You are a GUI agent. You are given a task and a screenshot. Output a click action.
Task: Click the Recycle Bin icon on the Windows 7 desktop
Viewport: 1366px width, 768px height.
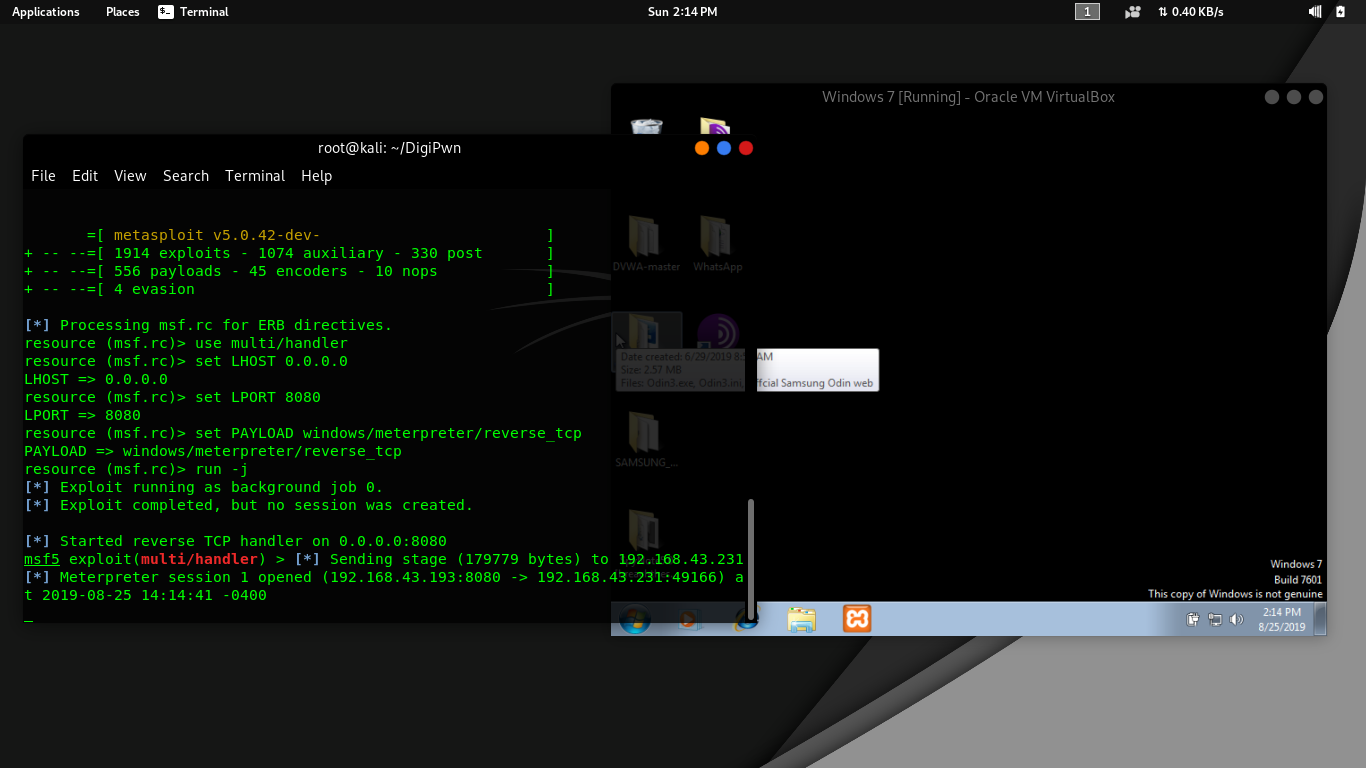[646, 128]
